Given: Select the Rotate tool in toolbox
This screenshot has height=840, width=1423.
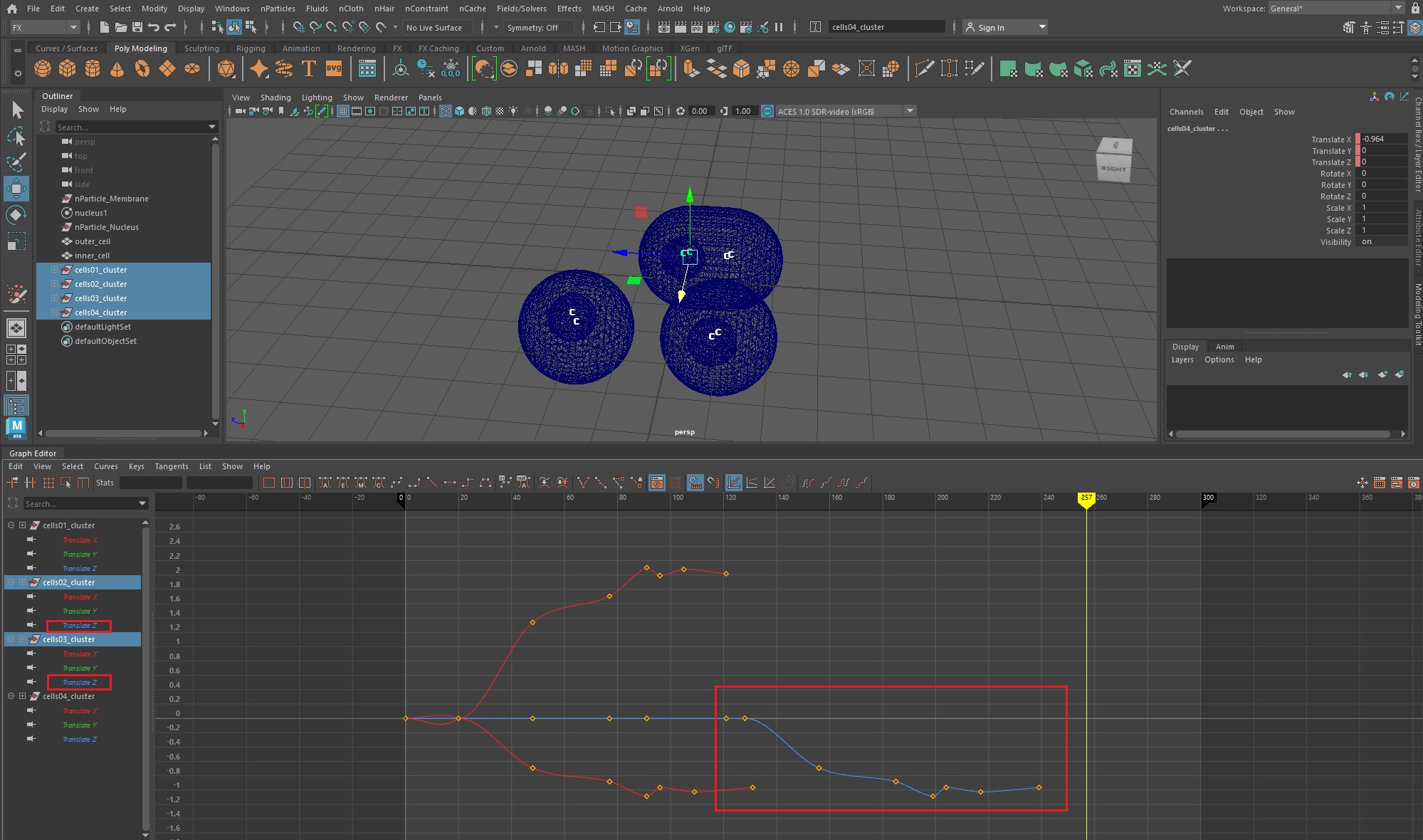Looking at the screenshot, I should (16, 215).
